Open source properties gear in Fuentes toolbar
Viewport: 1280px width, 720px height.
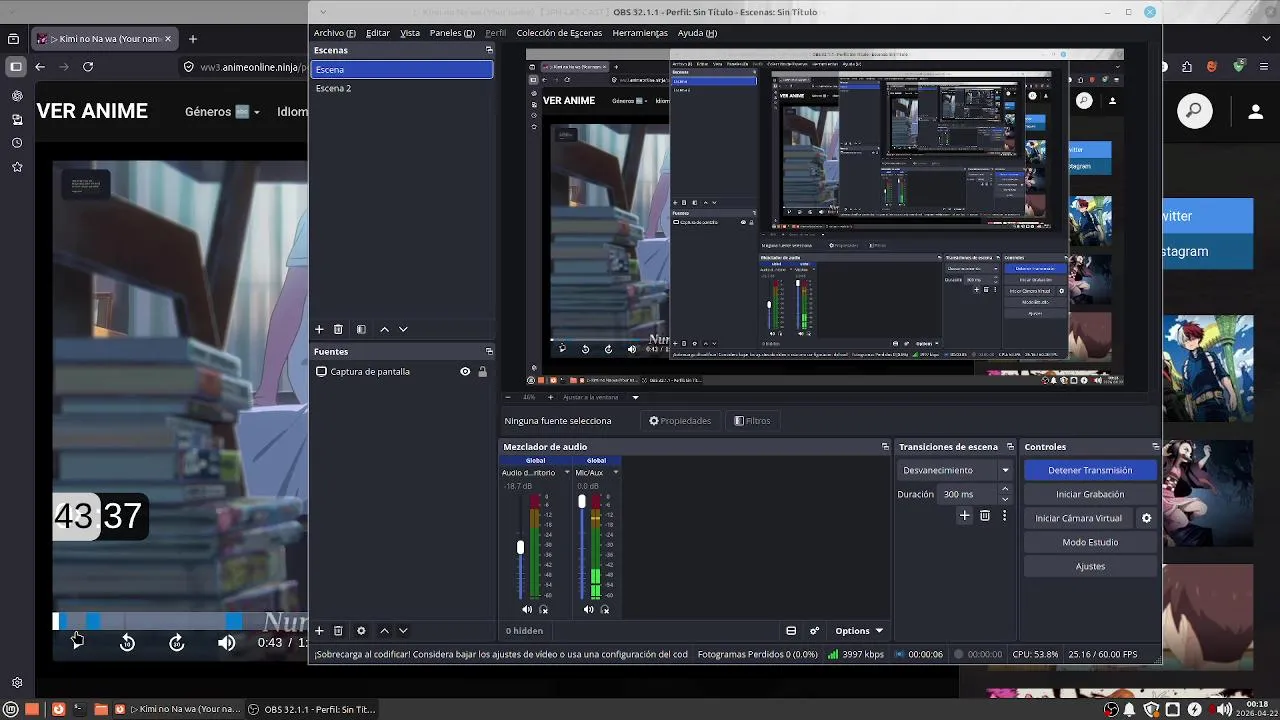[361, 631]
